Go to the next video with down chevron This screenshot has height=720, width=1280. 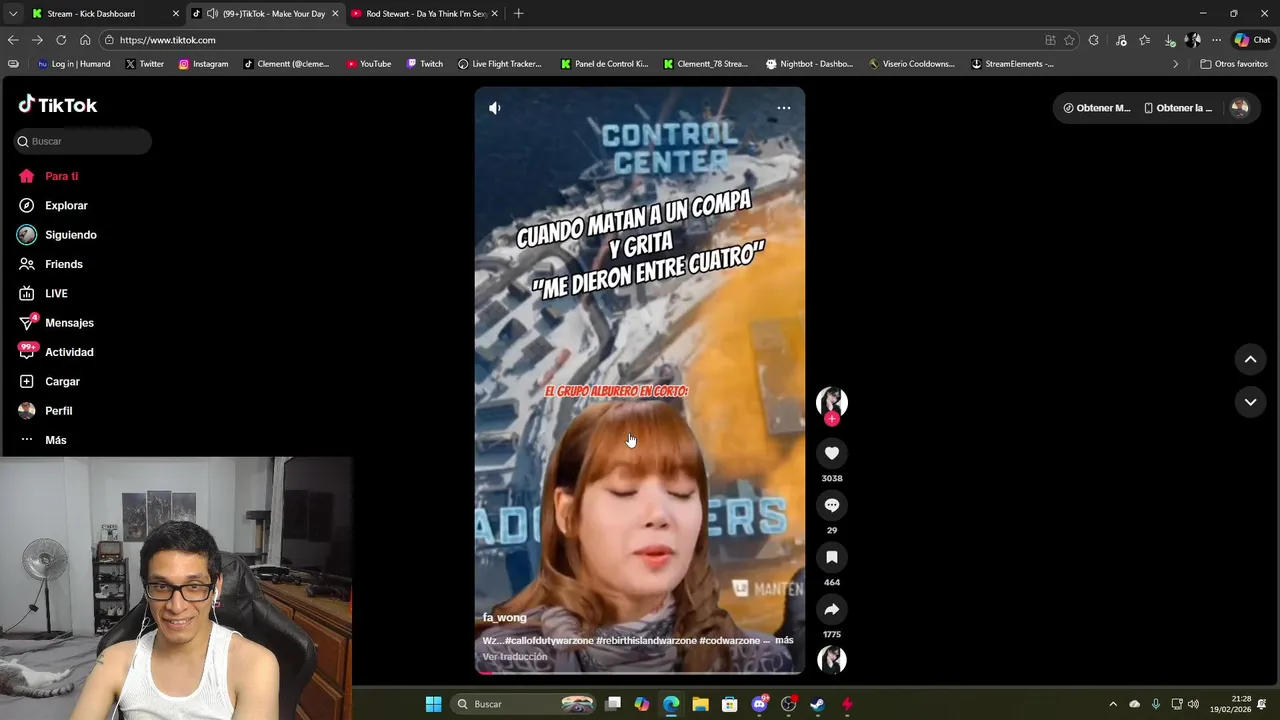pyautogui.click(x=1250, y=402)
